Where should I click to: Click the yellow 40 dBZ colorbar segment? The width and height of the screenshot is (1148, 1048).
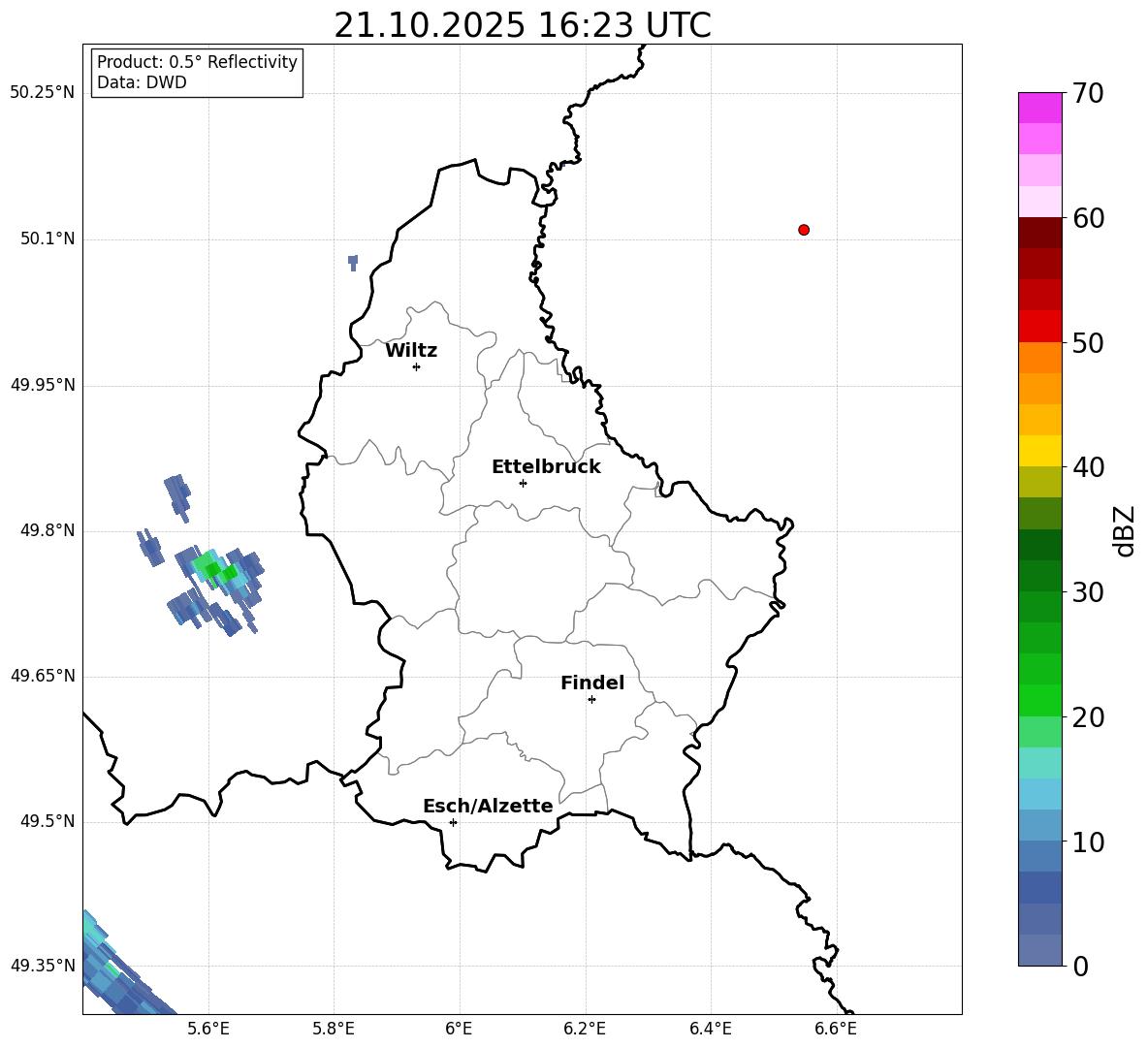1040,451
